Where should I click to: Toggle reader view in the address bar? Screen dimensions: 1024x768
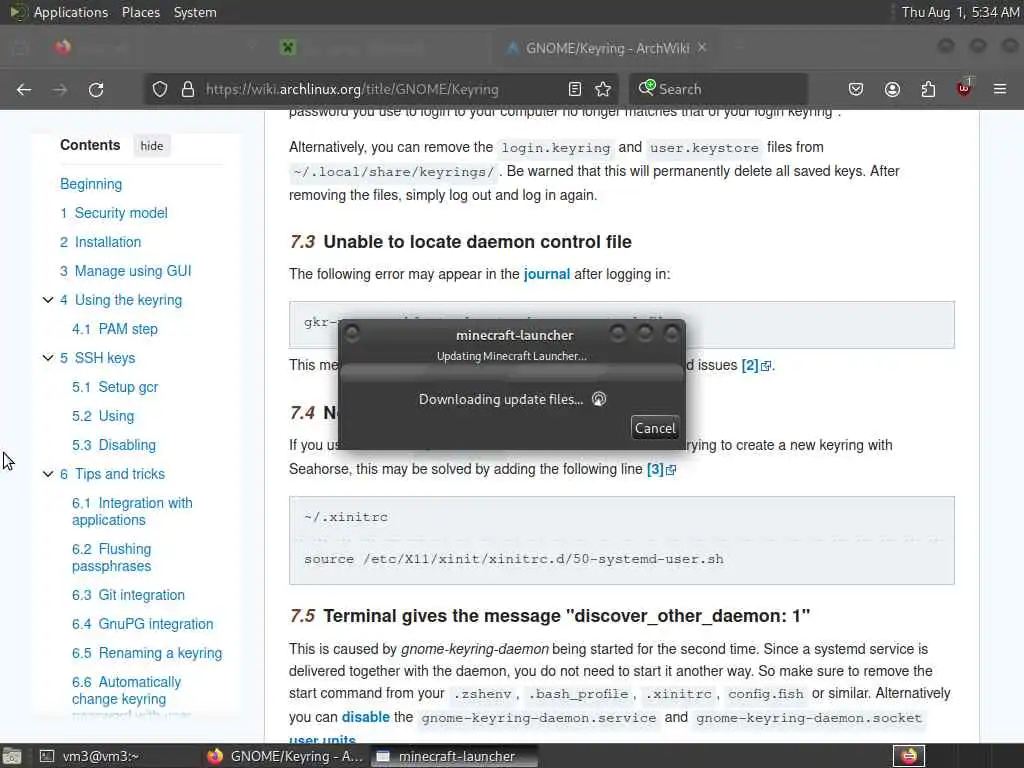tap(575, 89)
